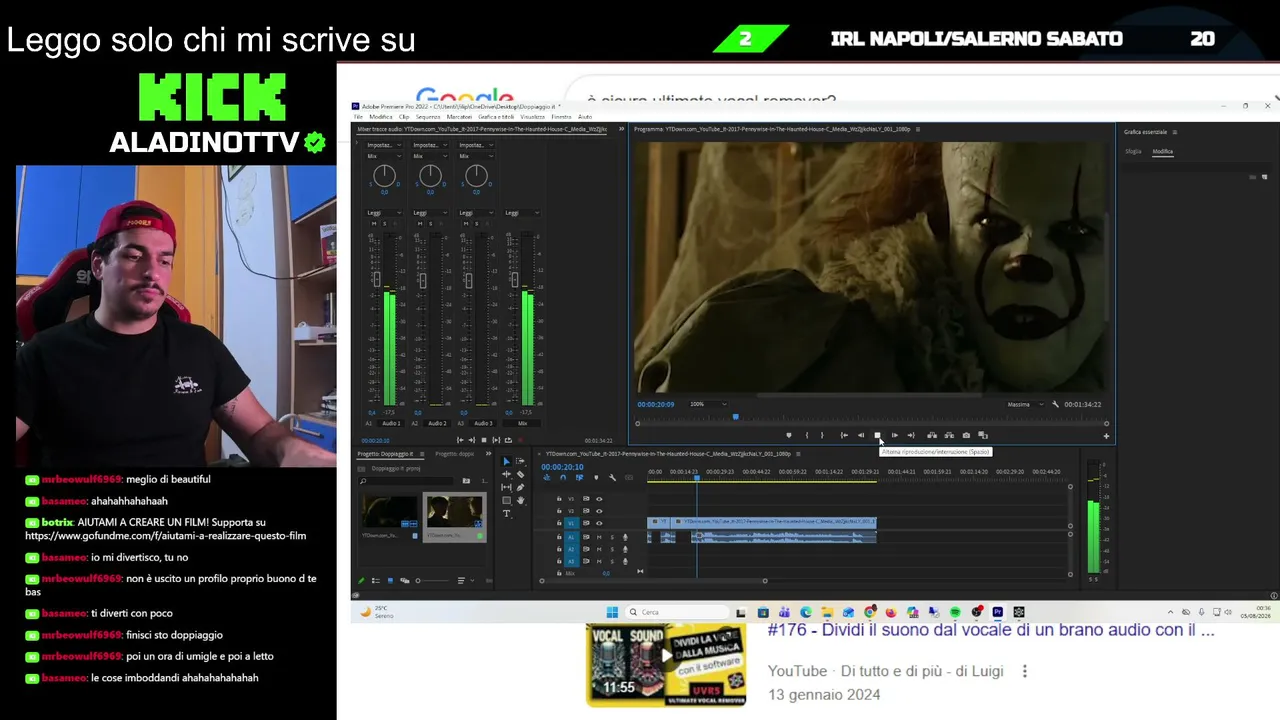Open Mix track automation 'Leggi' dropdown
The width and height of the screenshot is (1280, 720).
522,212
